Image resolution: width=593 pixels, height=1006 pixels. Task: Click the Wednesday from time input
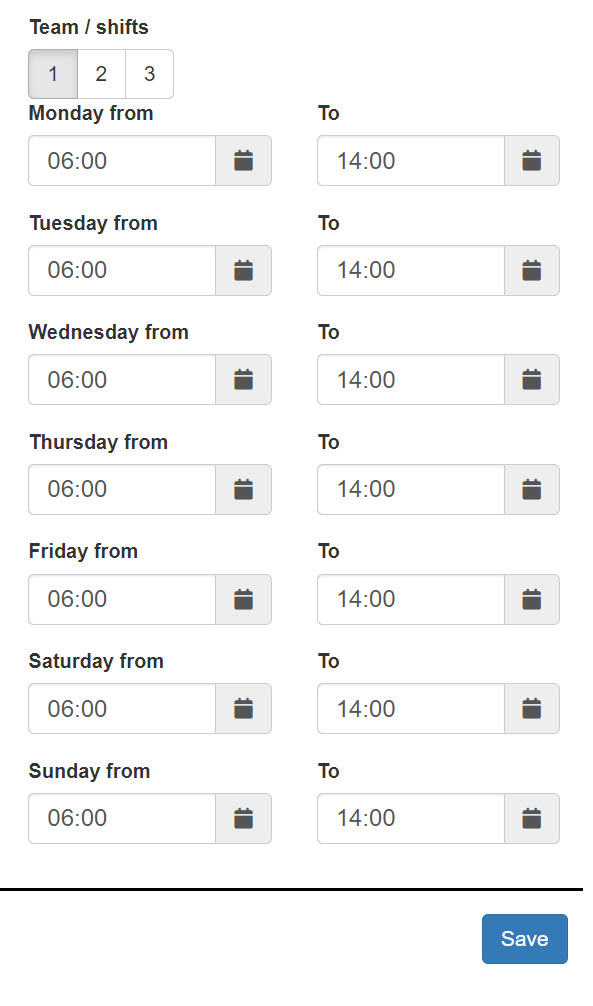(122, 380)
